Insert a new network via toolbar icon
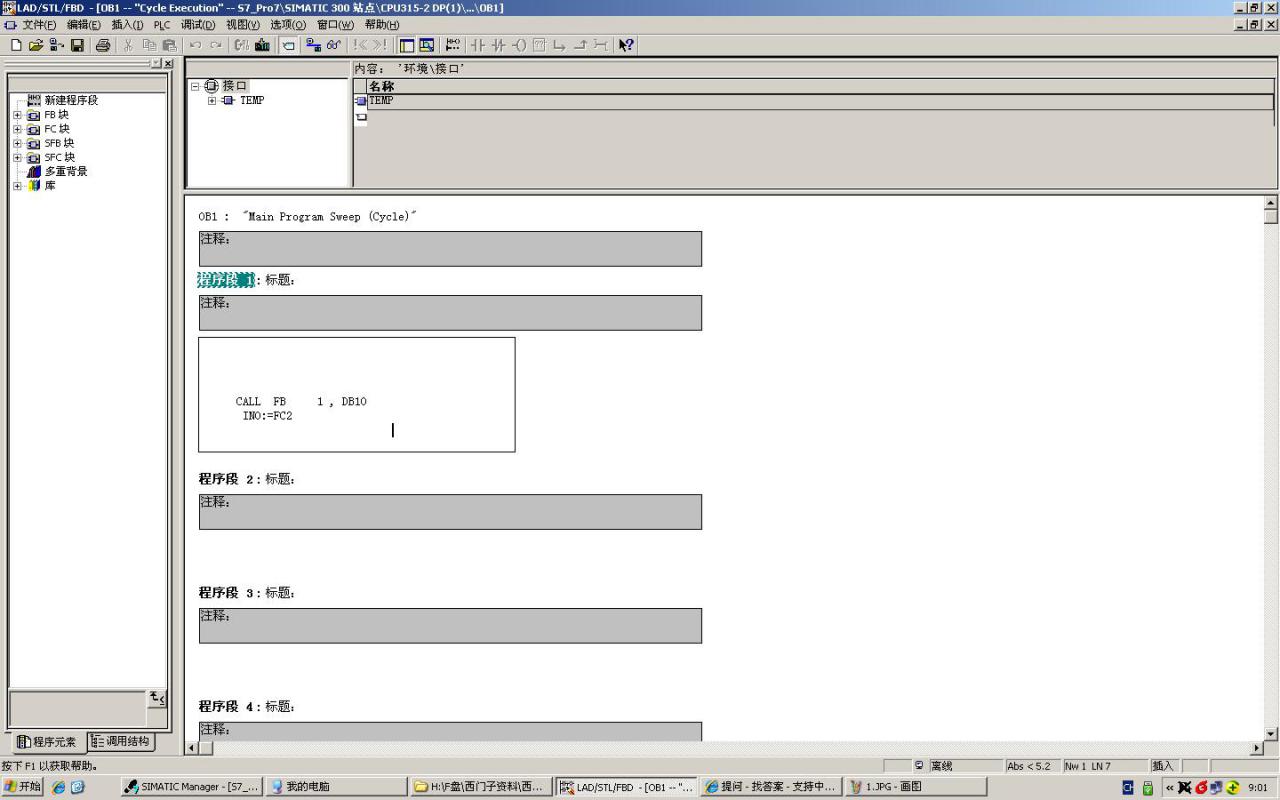This screenshot has width=1280, height=800. click(x=453, y=45)
